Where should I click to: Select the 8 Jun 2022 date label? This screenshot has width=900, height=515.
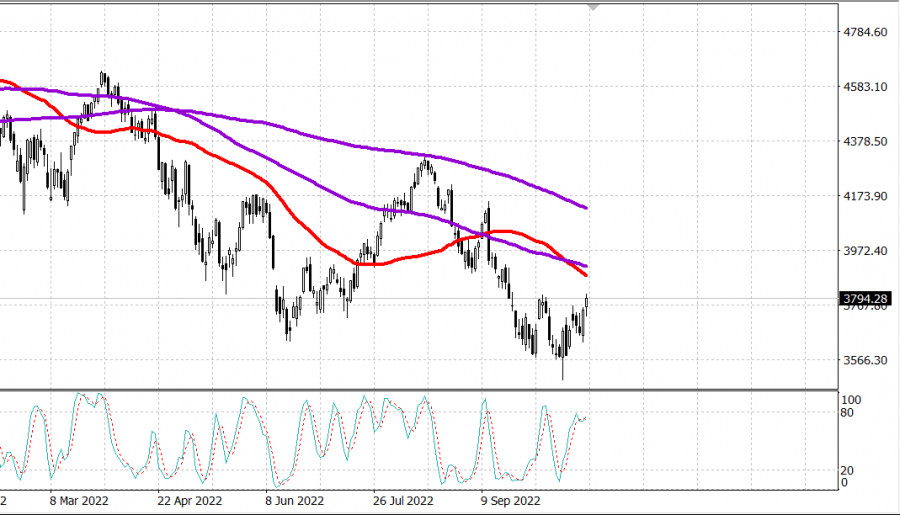click(294, 500)
